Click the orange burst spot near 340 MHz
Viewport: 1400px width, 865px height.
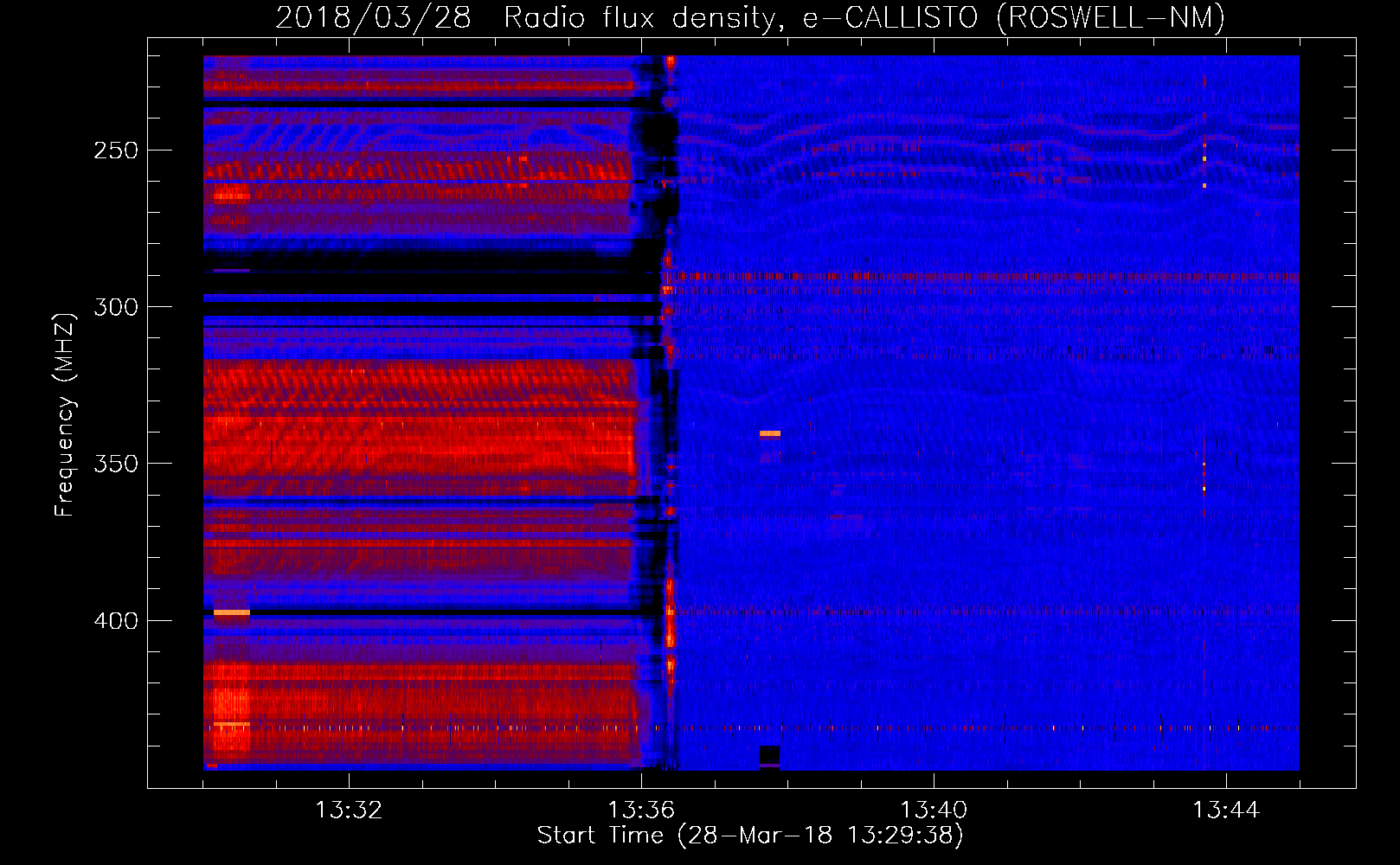click(770, 433)
